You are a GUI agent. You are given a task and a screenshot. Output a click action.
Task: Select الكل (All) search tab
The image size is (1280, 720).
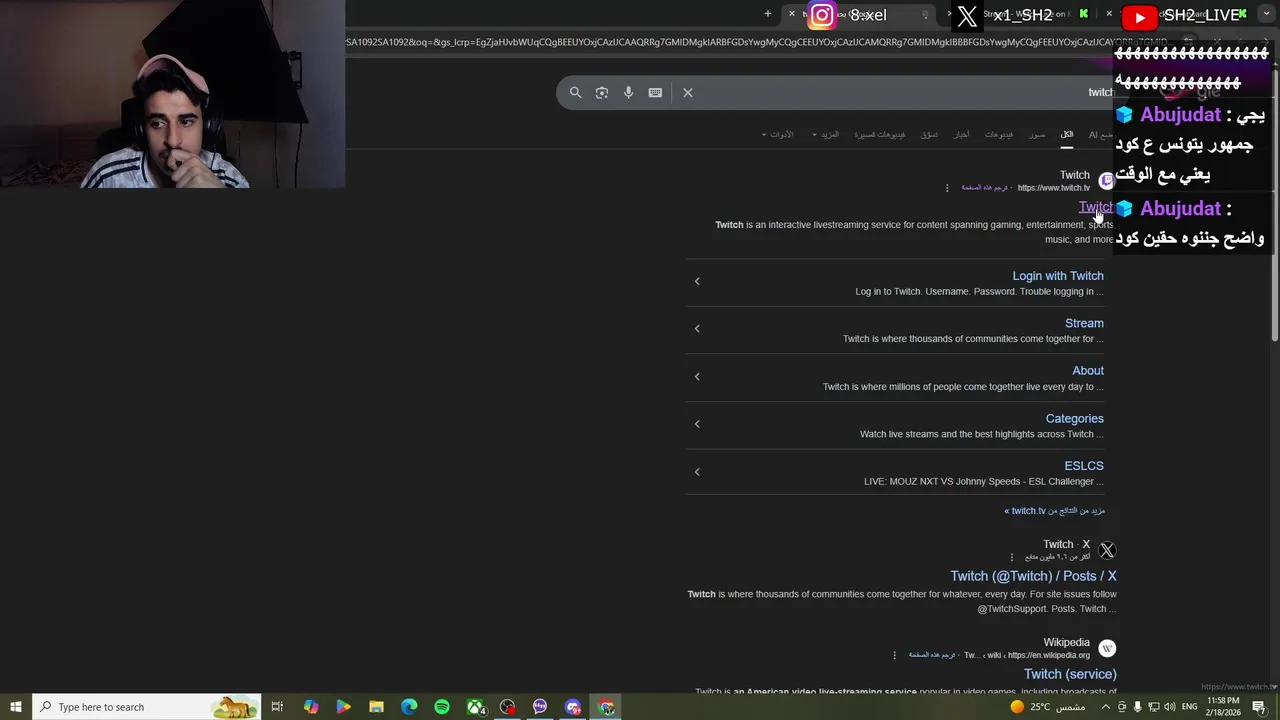(1067, 134)
